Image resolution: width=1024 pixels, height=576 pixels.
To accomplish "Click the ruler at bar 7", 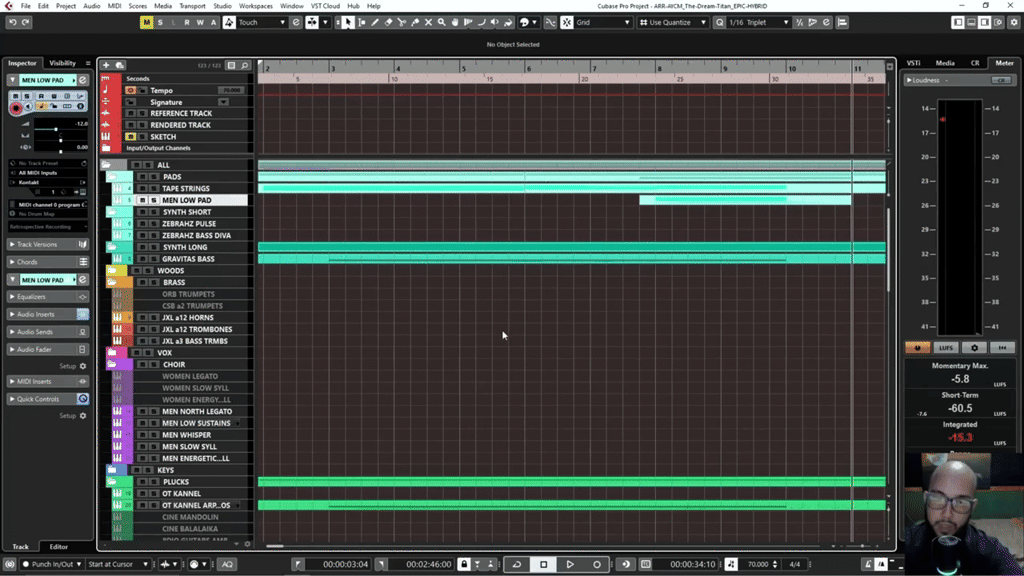I will point(594,68).
